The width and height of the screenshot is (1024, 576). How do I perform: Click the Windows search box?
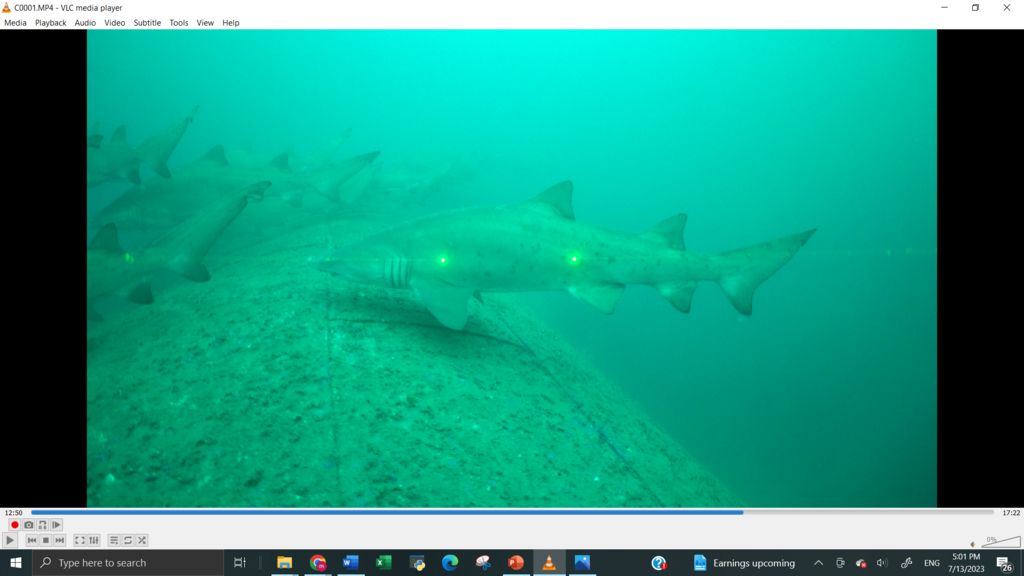pos(128,563)
